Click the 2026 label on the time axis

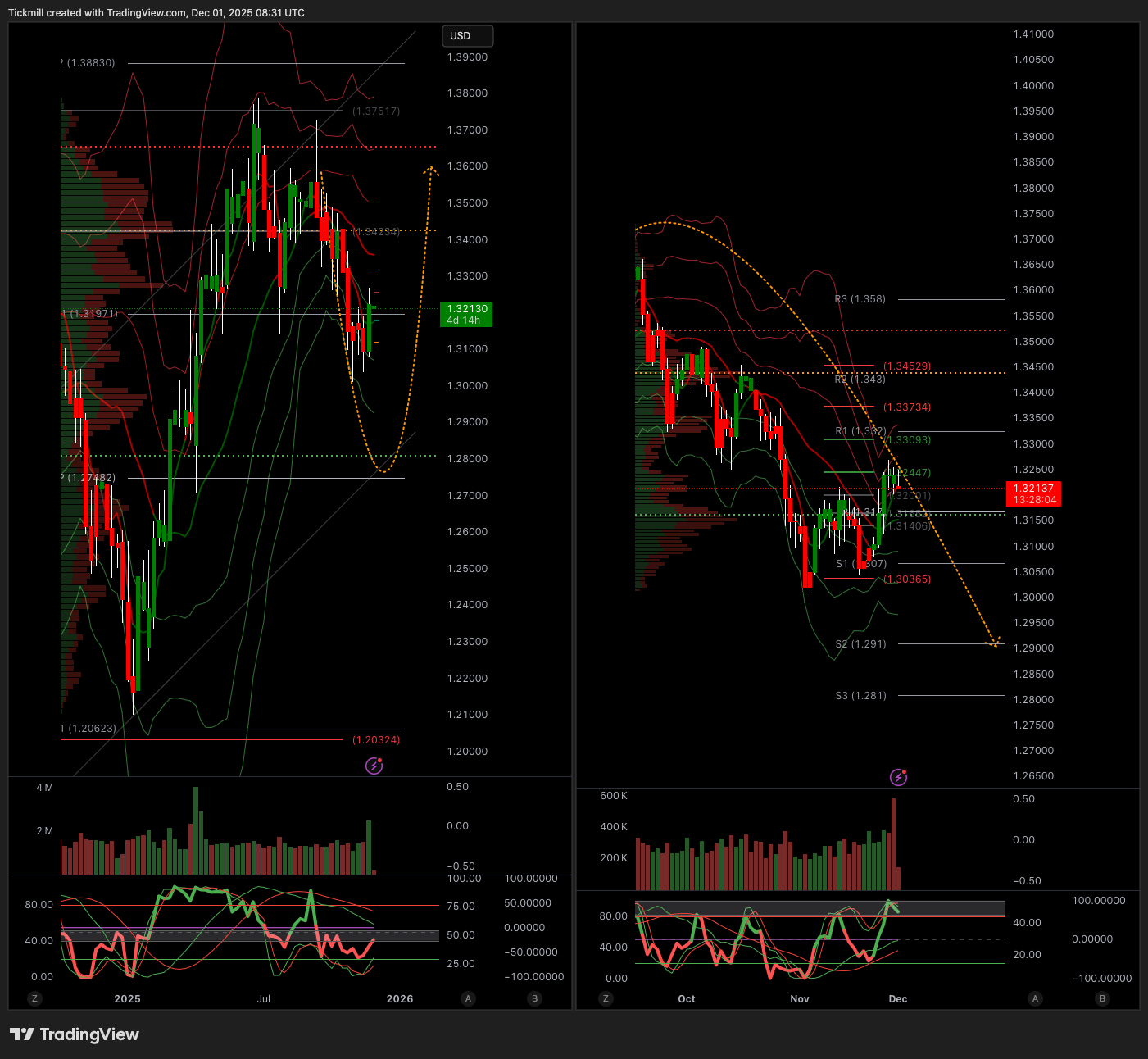pos(399,998)
